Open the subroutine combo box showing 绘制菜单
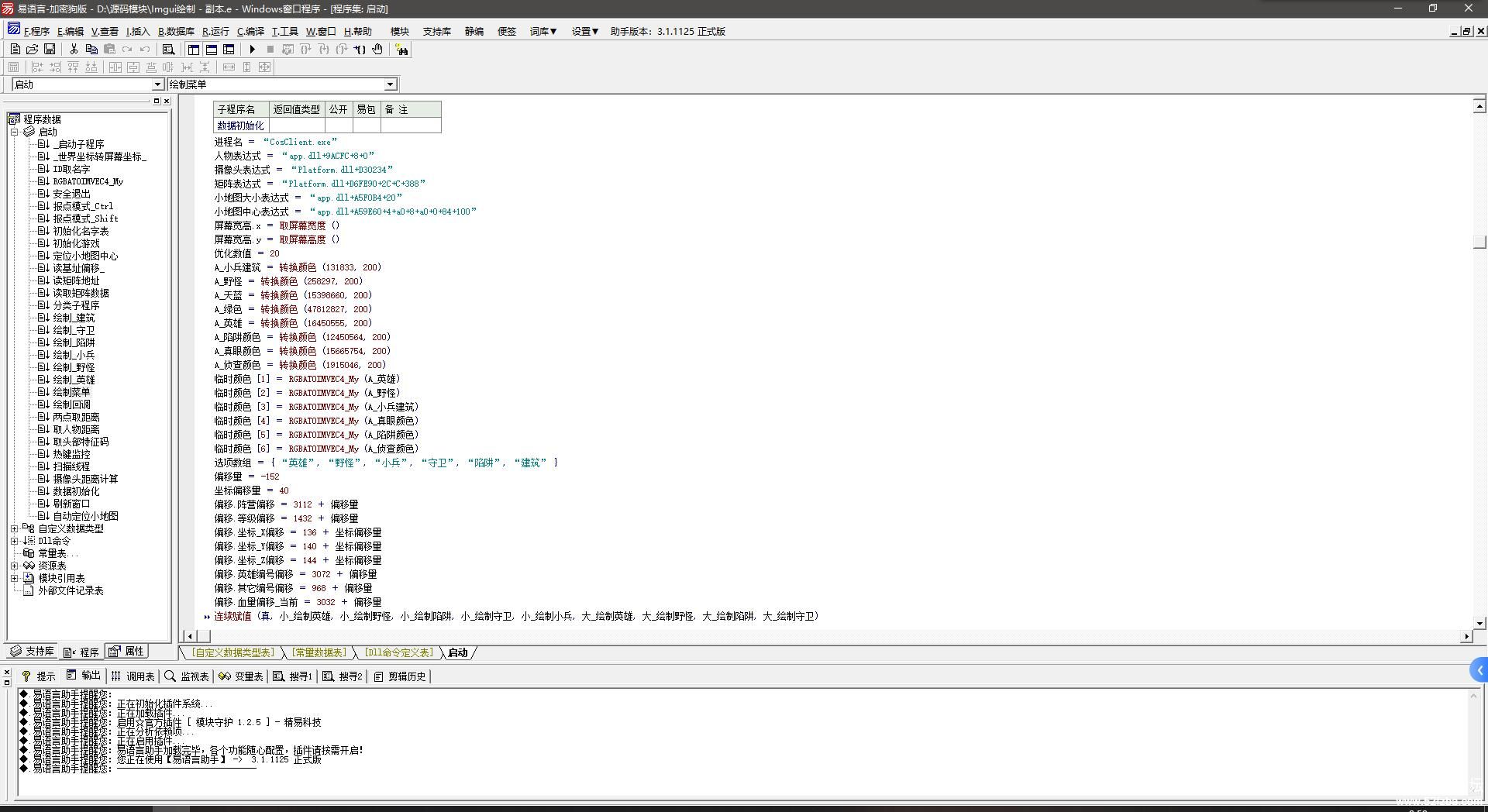This screenshot has height=812, width=1488. coord(282,84)
